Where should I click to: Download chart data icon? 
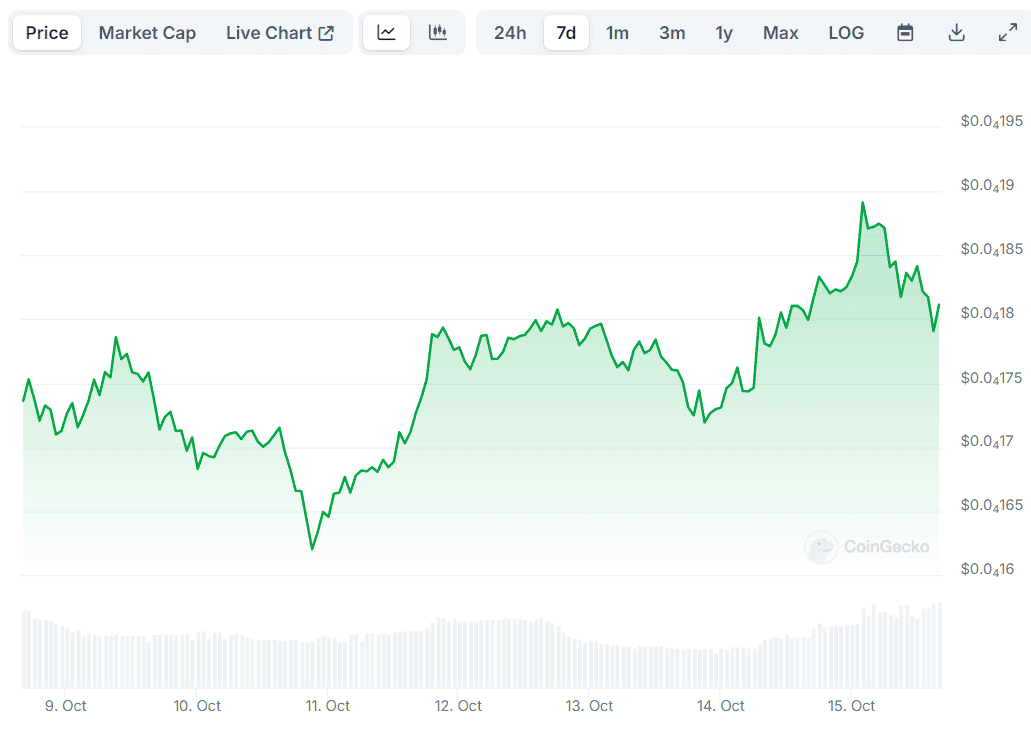coord(957,33)
